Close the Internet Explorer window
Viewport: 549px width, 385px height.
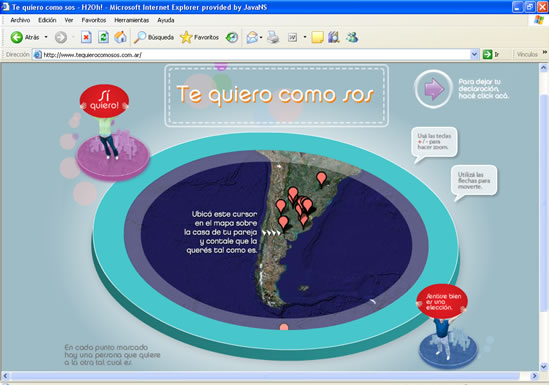[542, 7]
